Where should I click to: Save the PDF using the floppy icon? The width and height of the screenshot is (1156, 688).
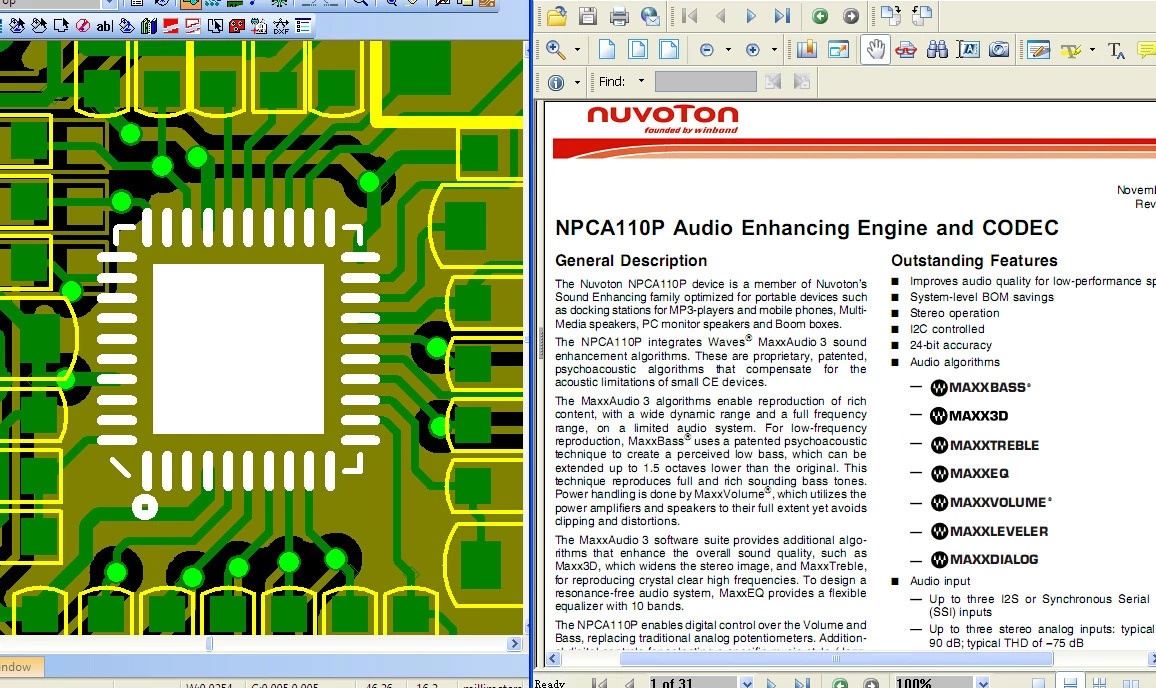(x=588, y=15)
